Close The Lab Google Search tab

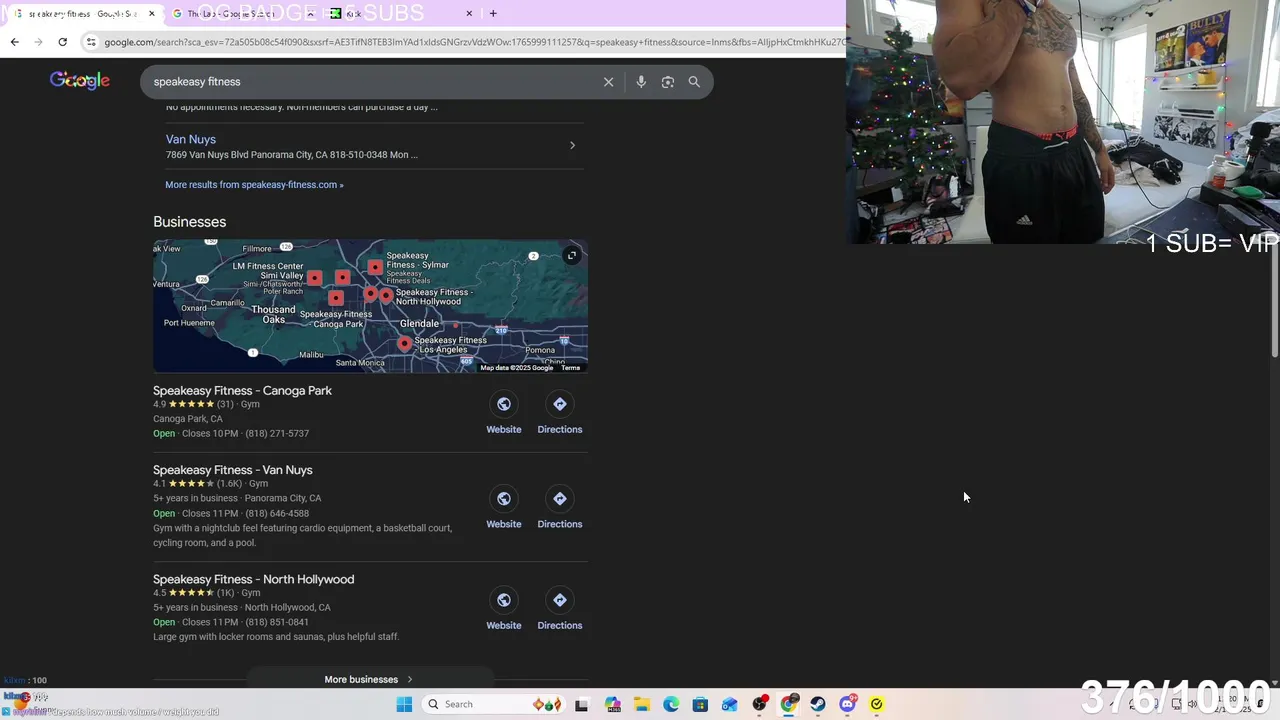pos(310,14)
